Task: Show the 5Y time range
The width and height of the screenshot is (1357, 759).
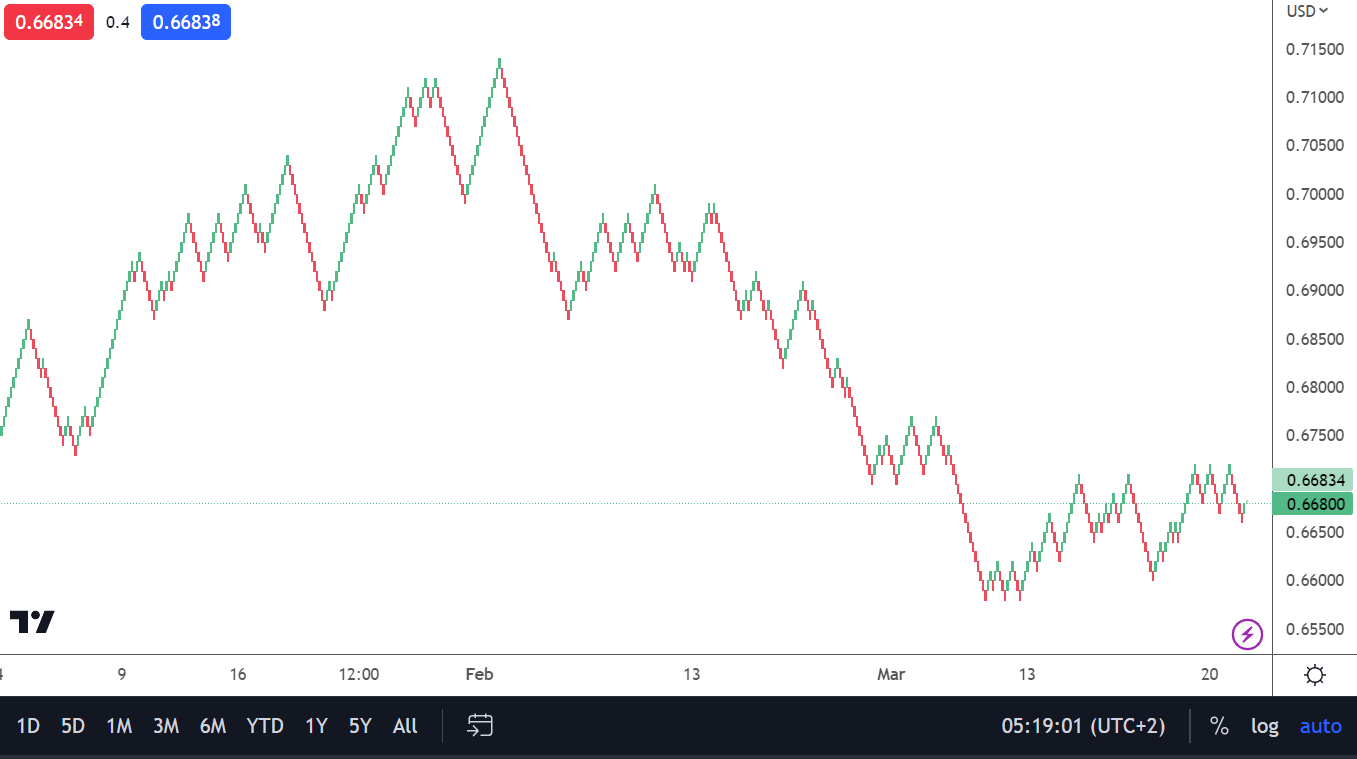Action: point(360,726)
